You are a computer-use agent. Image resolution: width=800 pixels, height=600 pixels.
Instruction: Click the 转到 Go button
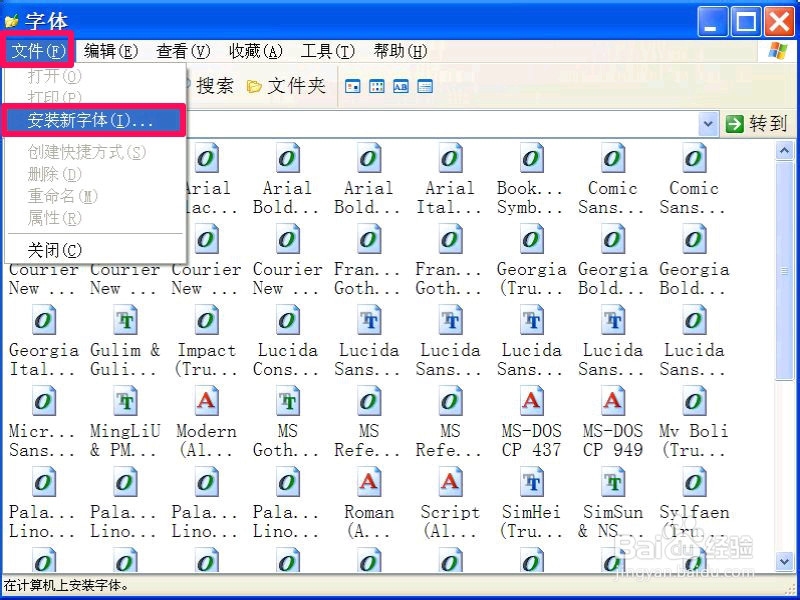[x=757, y=124]
